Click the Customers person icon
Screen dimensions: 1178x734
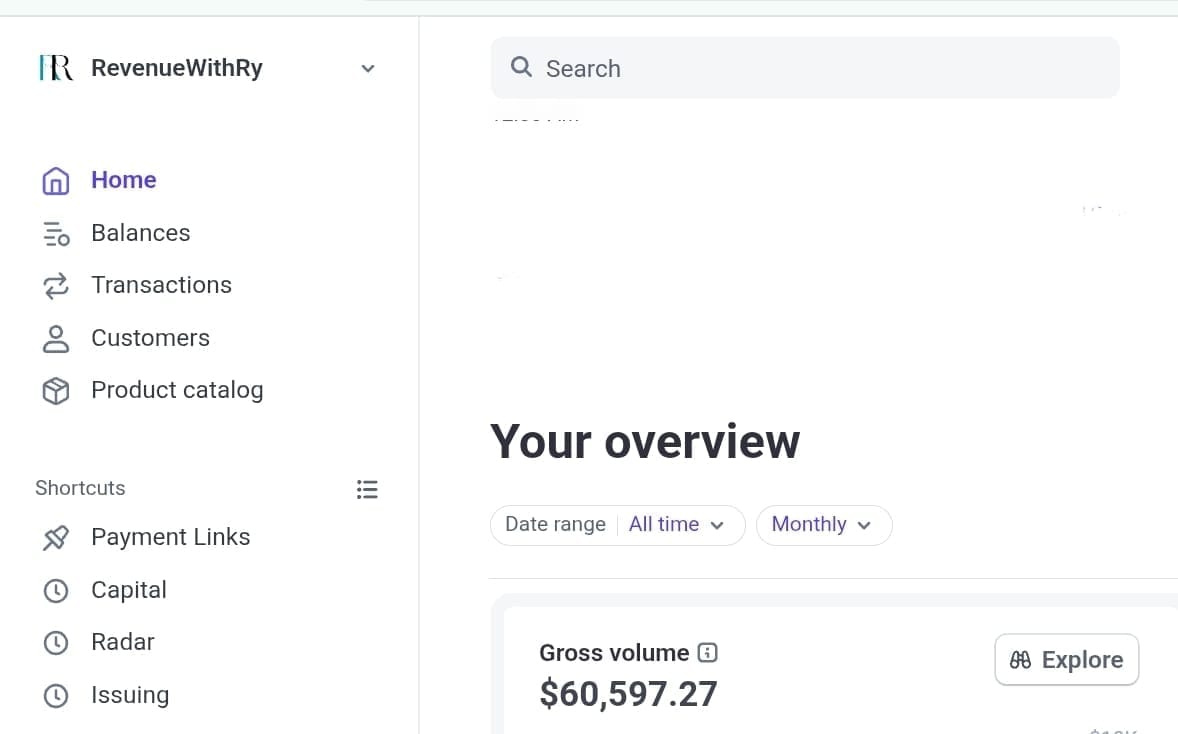pyautogui.click(x=56, y=339)
